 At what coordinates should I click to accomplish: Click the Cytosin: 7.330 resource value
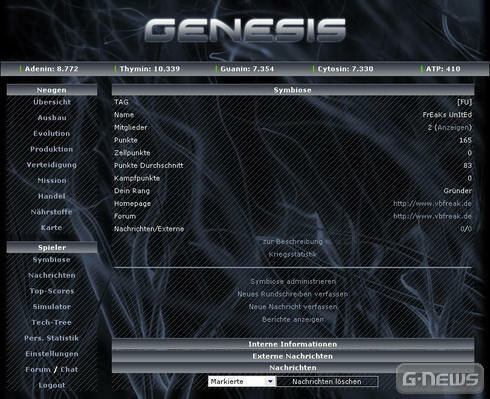click(x=345, y=69)
